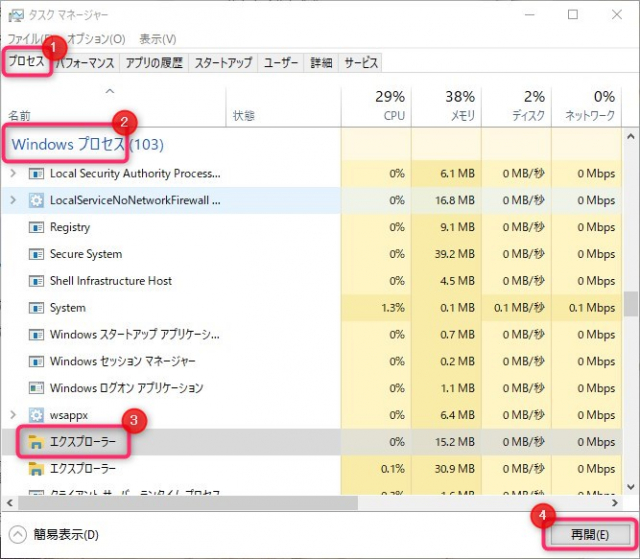
Task: Maximize the Task Manager window
Action: 573,15
